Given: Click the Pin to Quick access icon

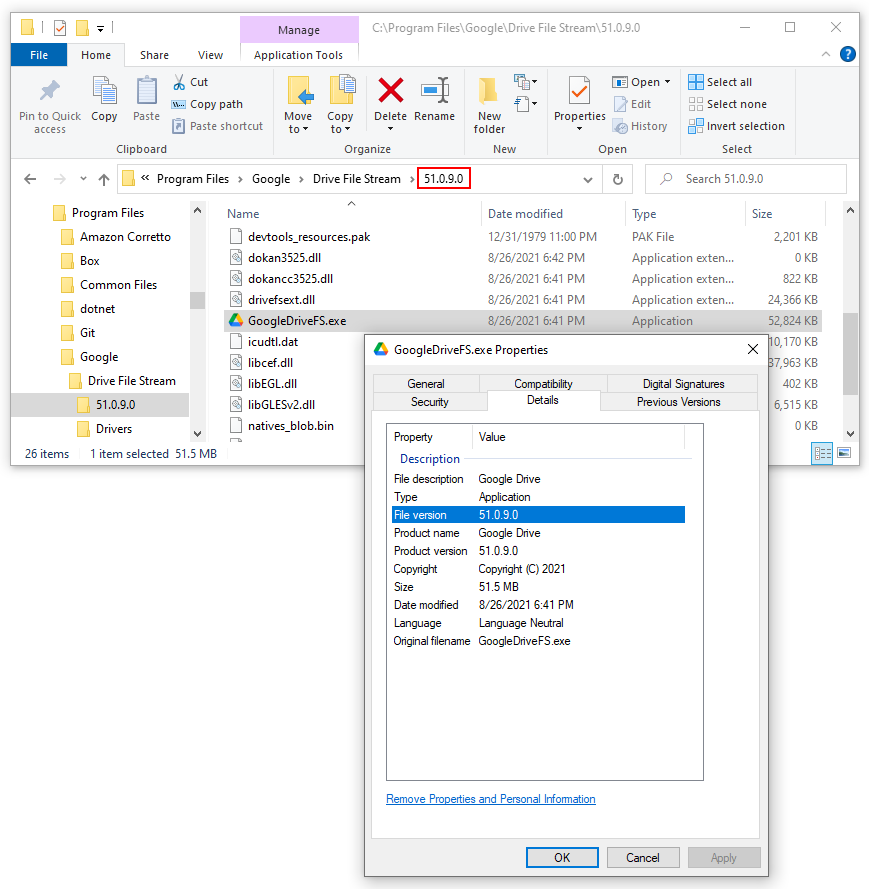Looking at the screenshot, I should tap(50, 91).
